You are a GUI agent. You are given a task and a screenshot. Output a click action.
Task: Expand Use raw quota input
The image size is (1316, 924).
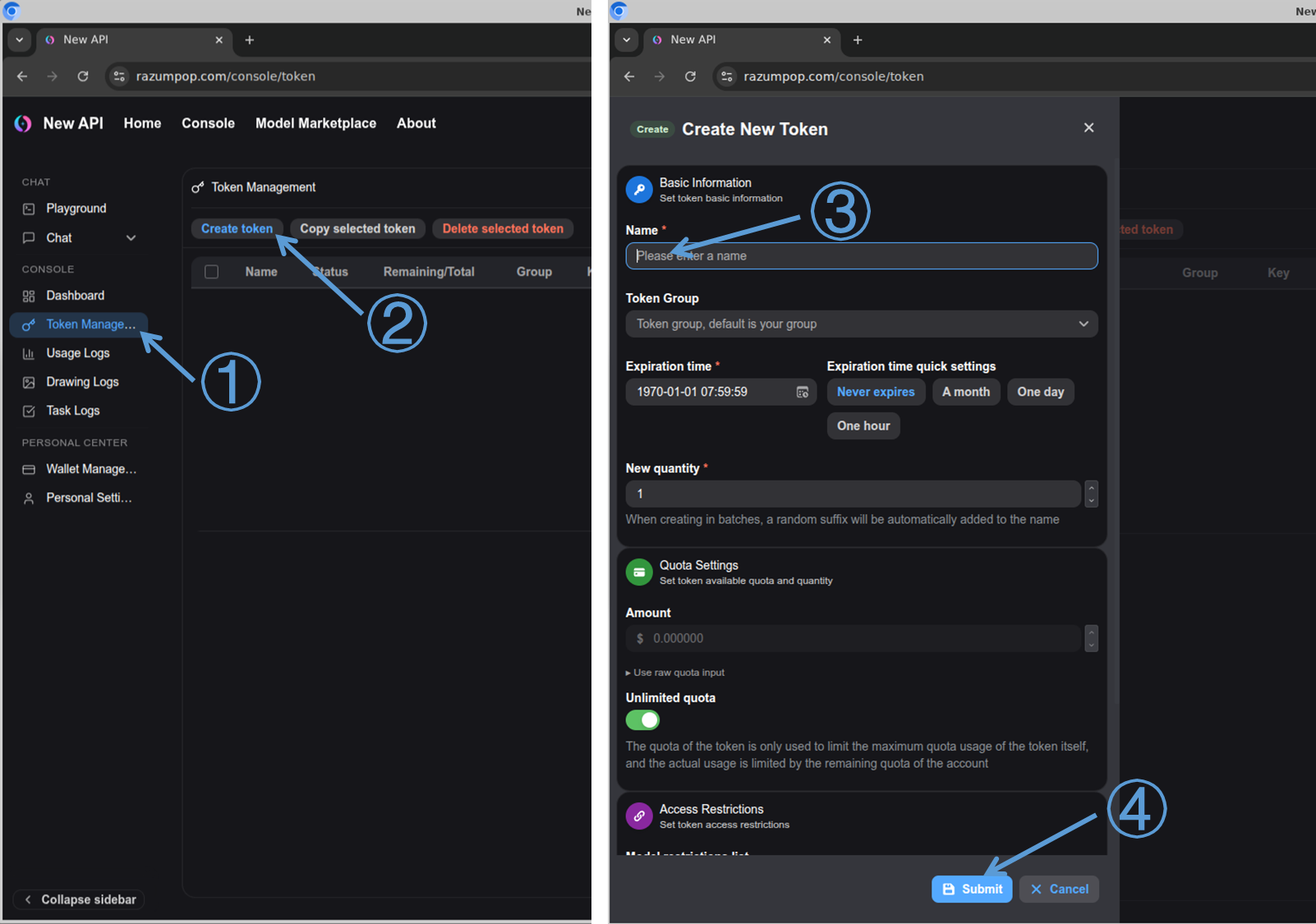pos(675,673)
